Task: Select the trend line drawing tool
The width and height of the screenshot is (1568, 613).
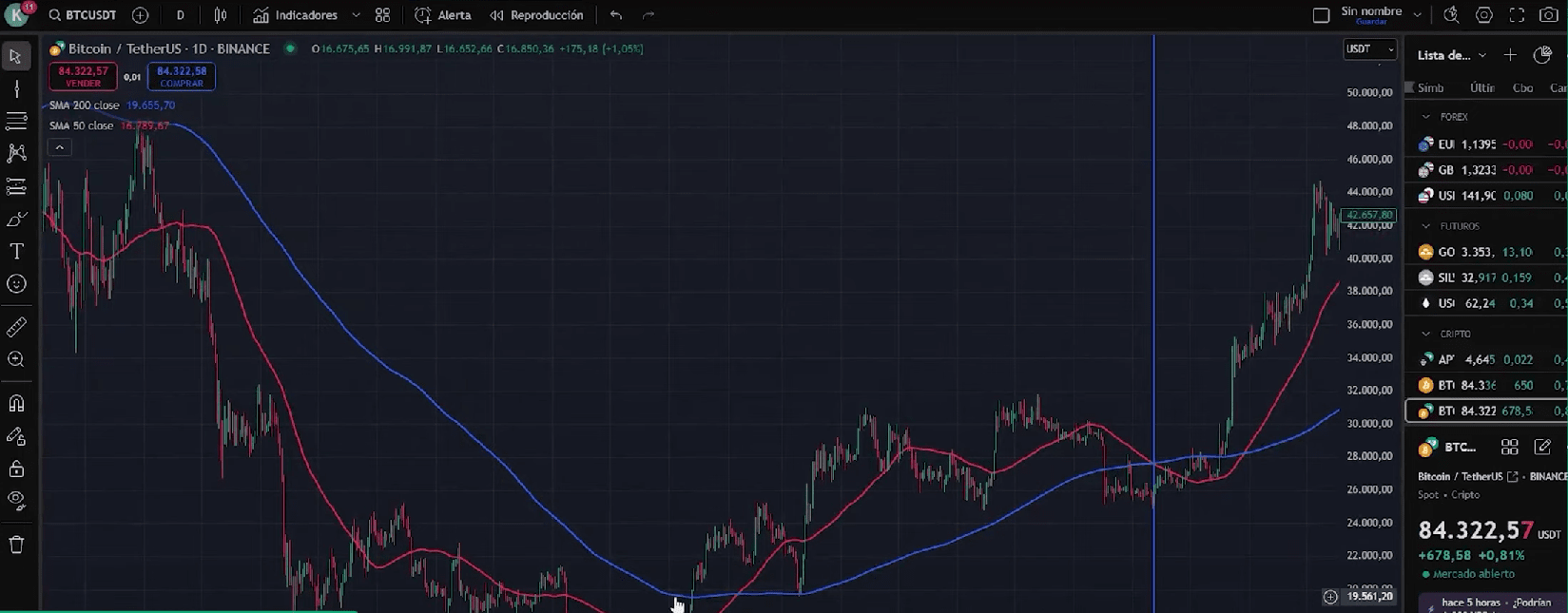Action: coord(16,89)
